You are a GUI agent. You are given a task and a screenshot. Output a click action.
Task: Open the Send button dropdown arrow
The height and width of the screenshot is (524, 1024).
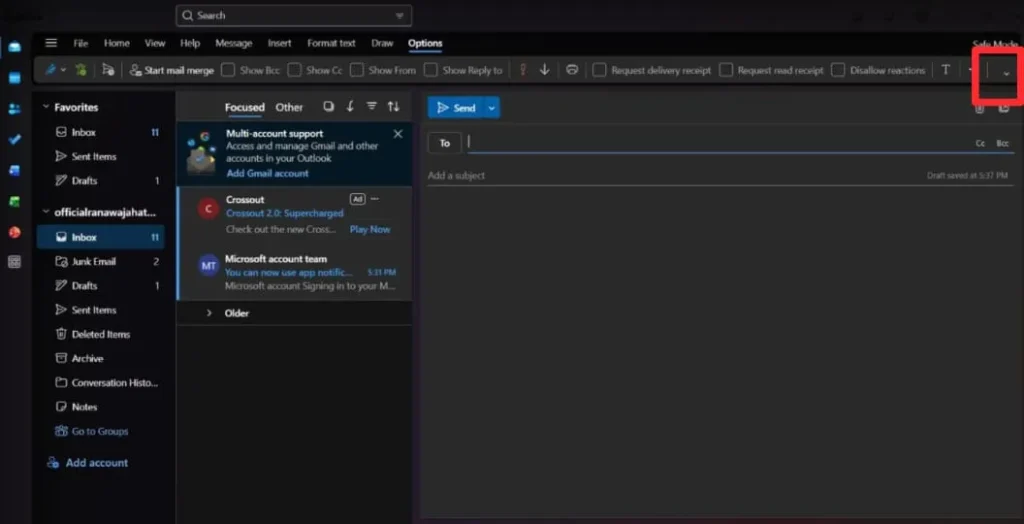(x=492, y=108)
